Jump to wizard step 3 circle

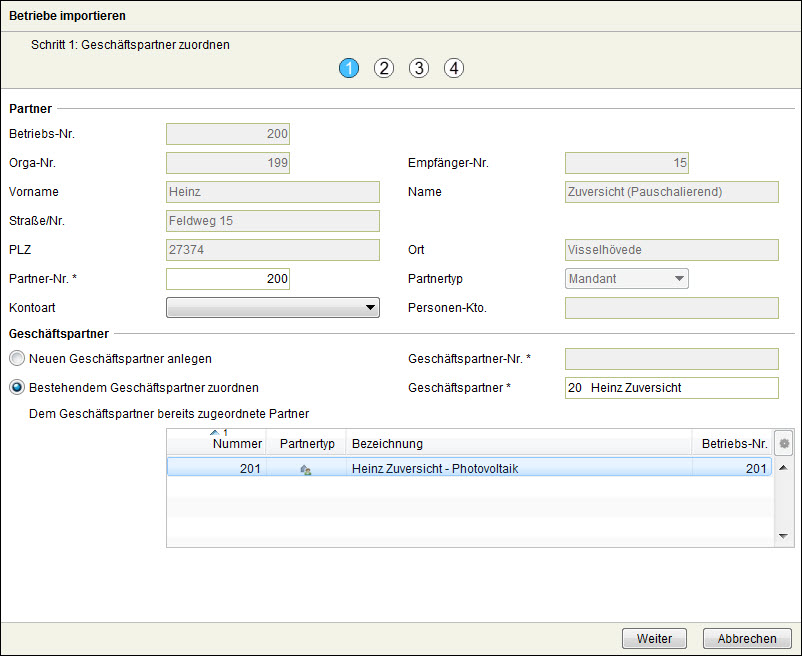(418, 68)
